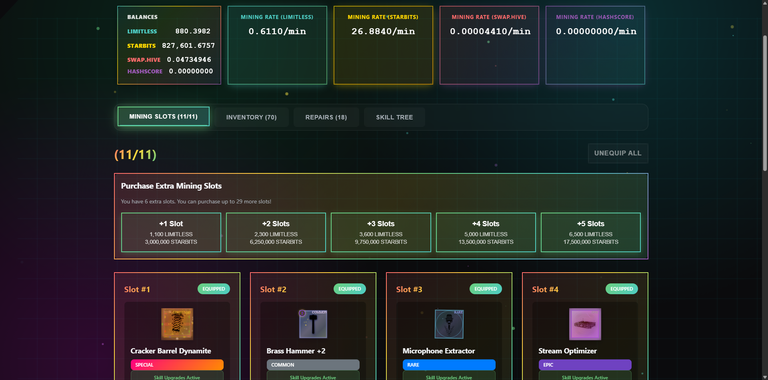Click the Mining Rate (HASHSCORE) panel
The image size is (768, 380).
[x=595, y=45]
